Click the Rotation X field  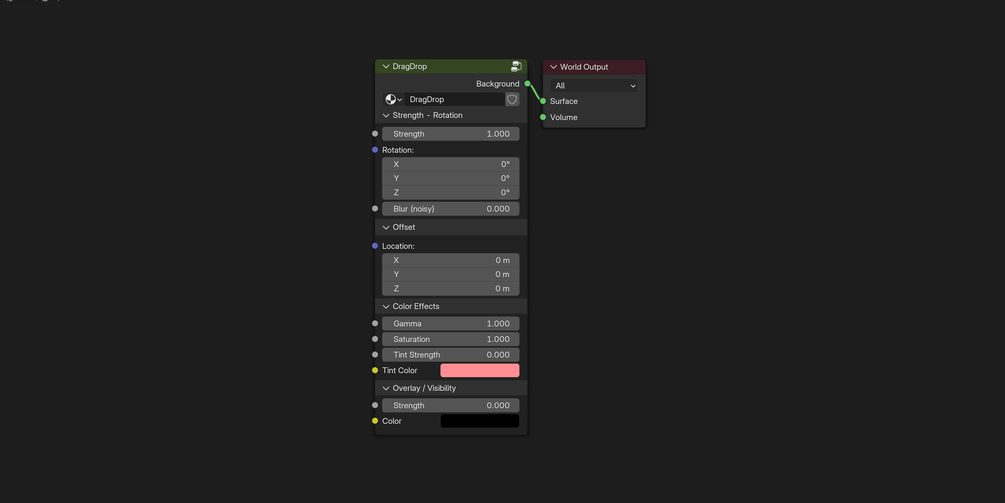coord(451,164)
